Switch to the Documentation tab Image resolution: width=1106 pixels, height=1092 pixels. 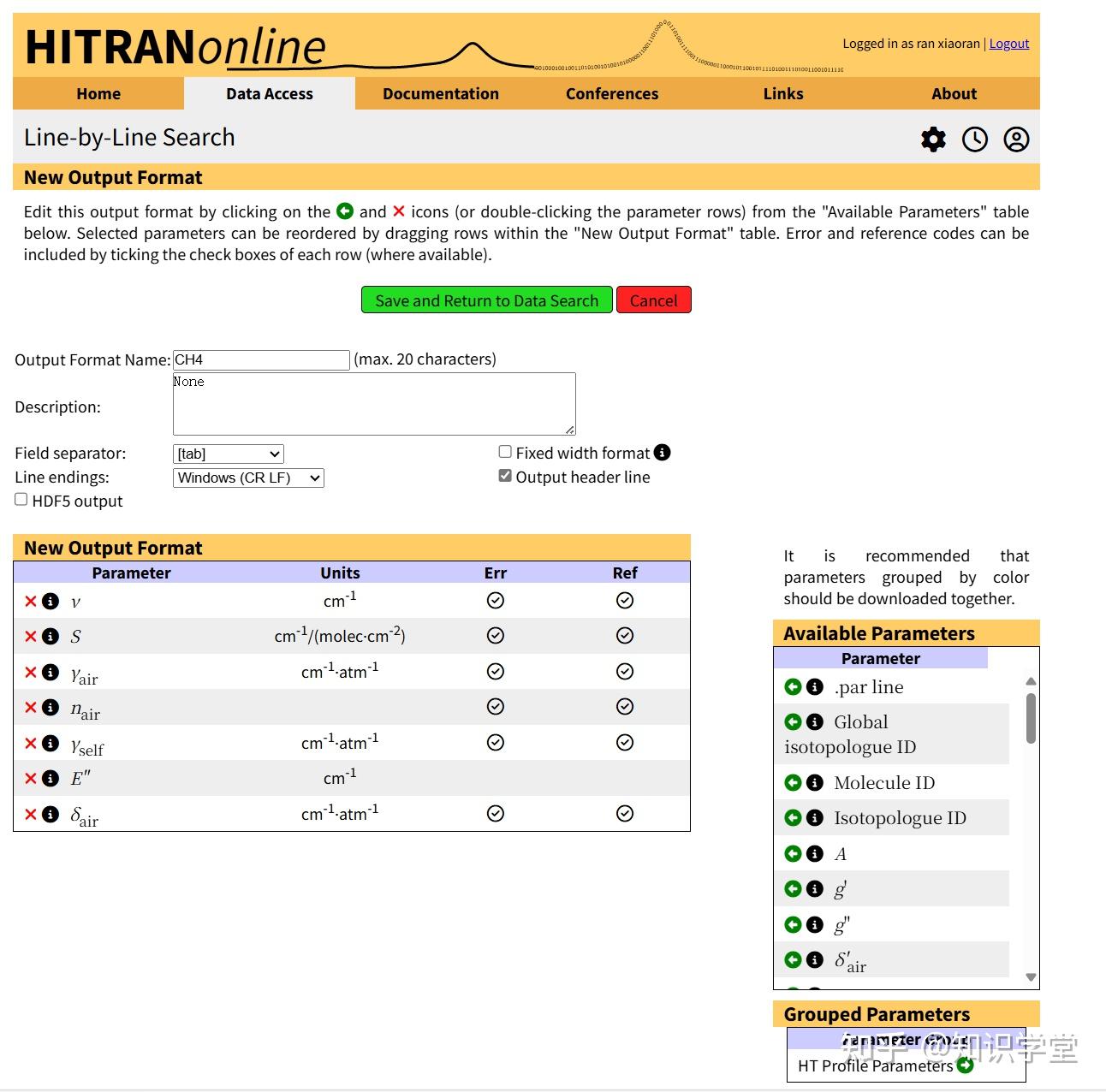click(441, 93)
